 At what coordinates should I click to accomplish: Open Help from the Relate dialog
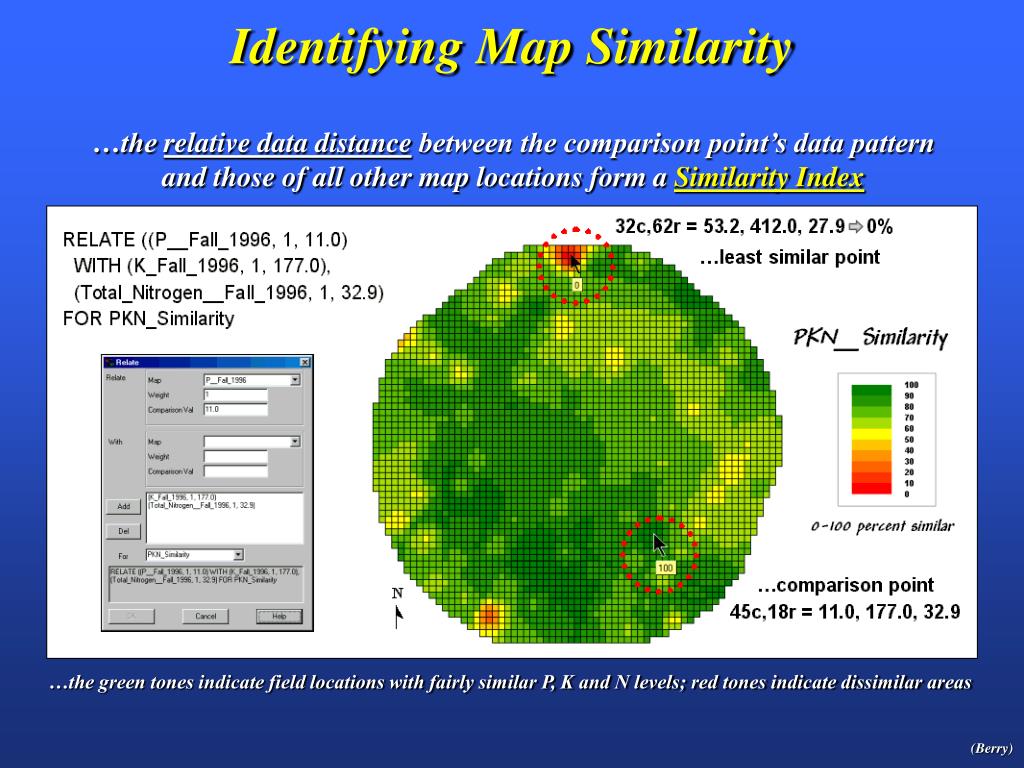pyautogui.click(x=279, y=616)
